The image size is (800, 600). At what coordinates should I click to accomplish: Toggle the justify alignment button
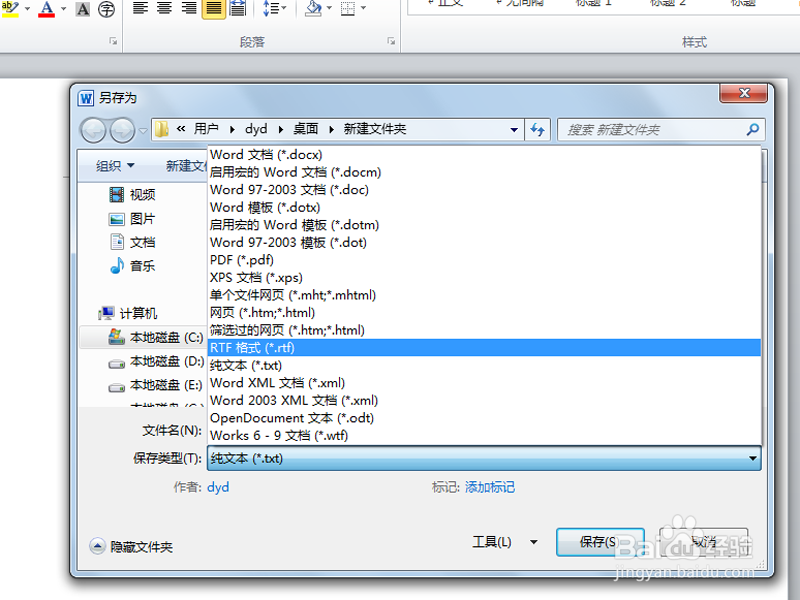[x=213, y=9]
